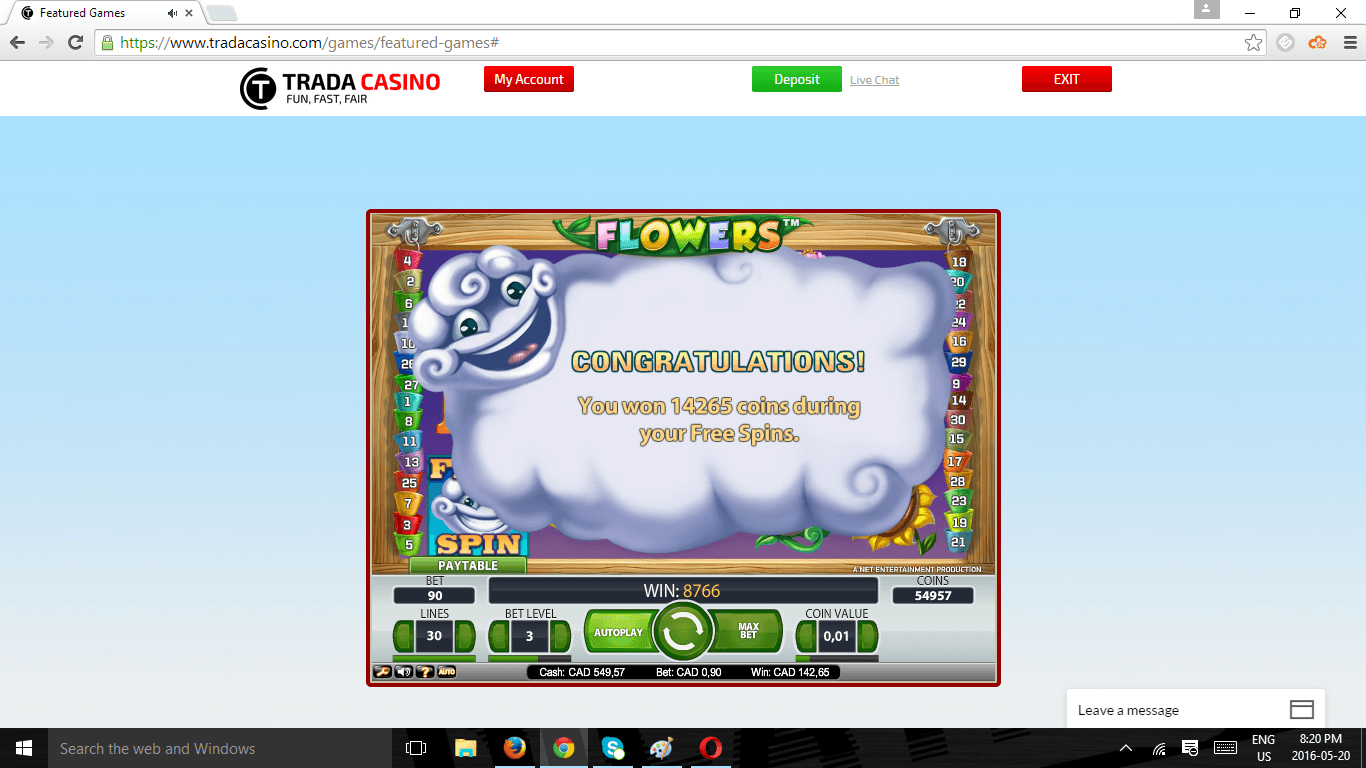Open the PAYTABLE
1366x768 pixels.
[467, 566]
